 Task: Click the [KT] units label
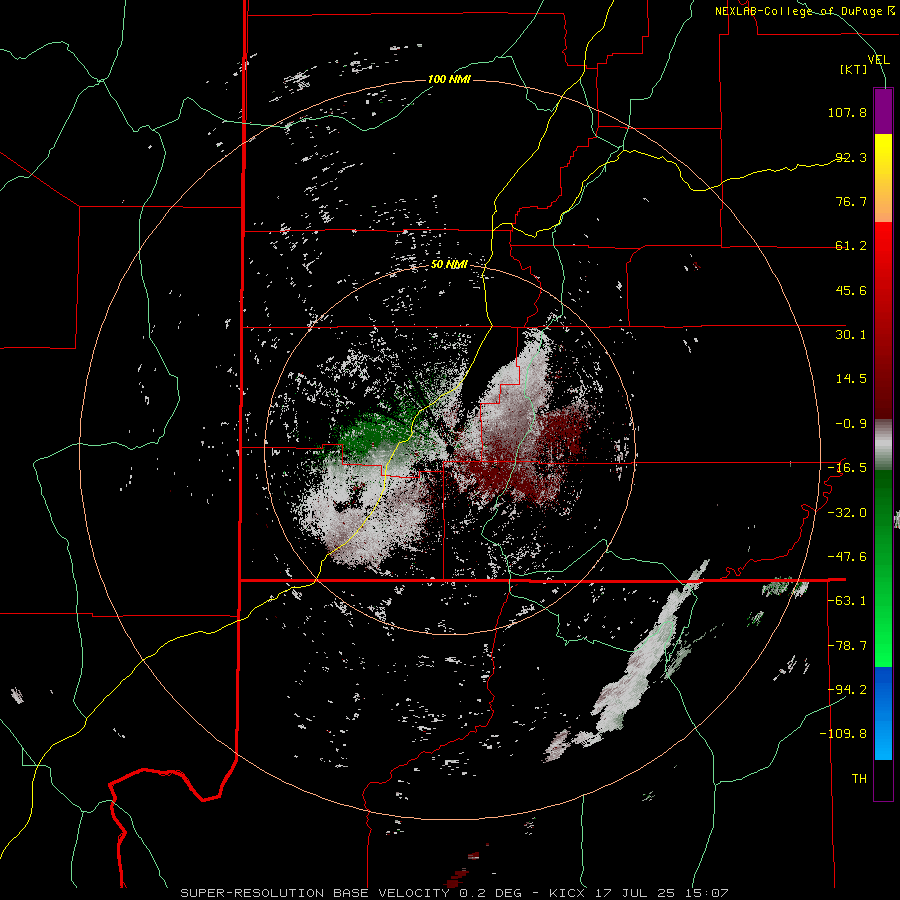[854, 69]
